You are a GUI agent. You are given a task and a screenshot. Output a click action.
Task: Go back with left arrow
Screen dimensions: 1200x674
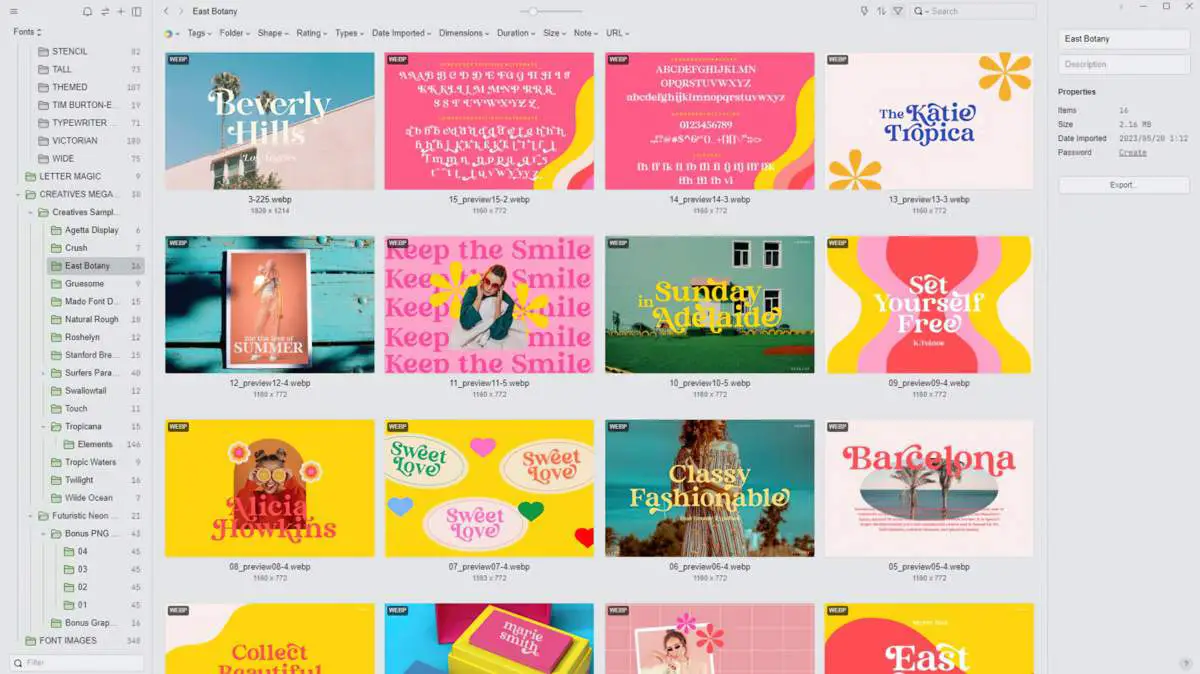(x=166, y=11)
